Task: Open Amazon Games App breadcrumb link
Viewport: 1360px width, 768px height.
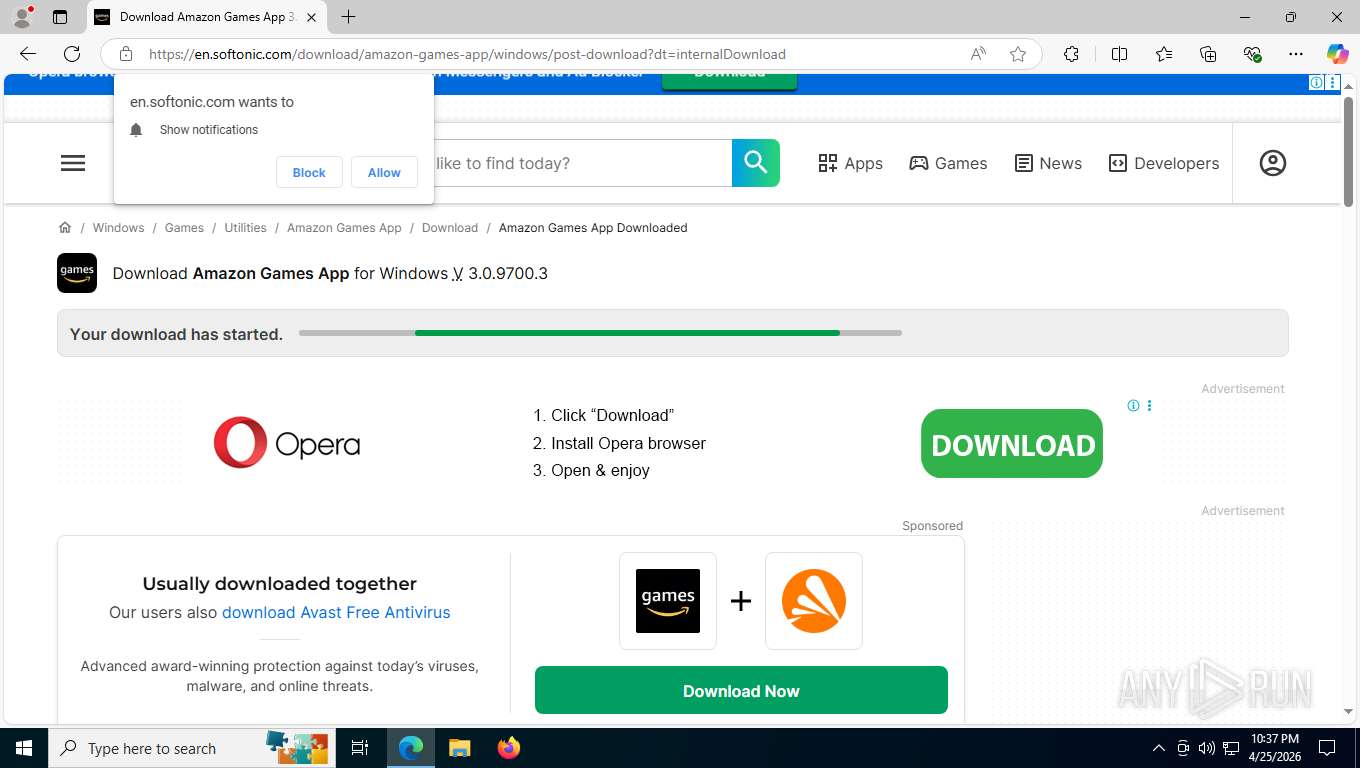Action: (x=344, y=228)
